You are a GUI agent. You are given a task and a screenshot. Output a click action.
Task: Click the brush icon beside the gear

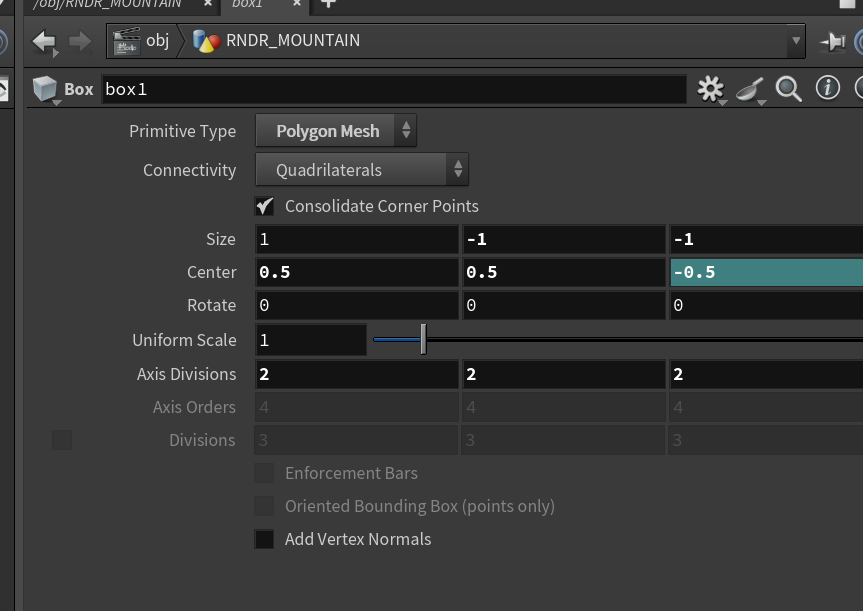tap(750, 89)
